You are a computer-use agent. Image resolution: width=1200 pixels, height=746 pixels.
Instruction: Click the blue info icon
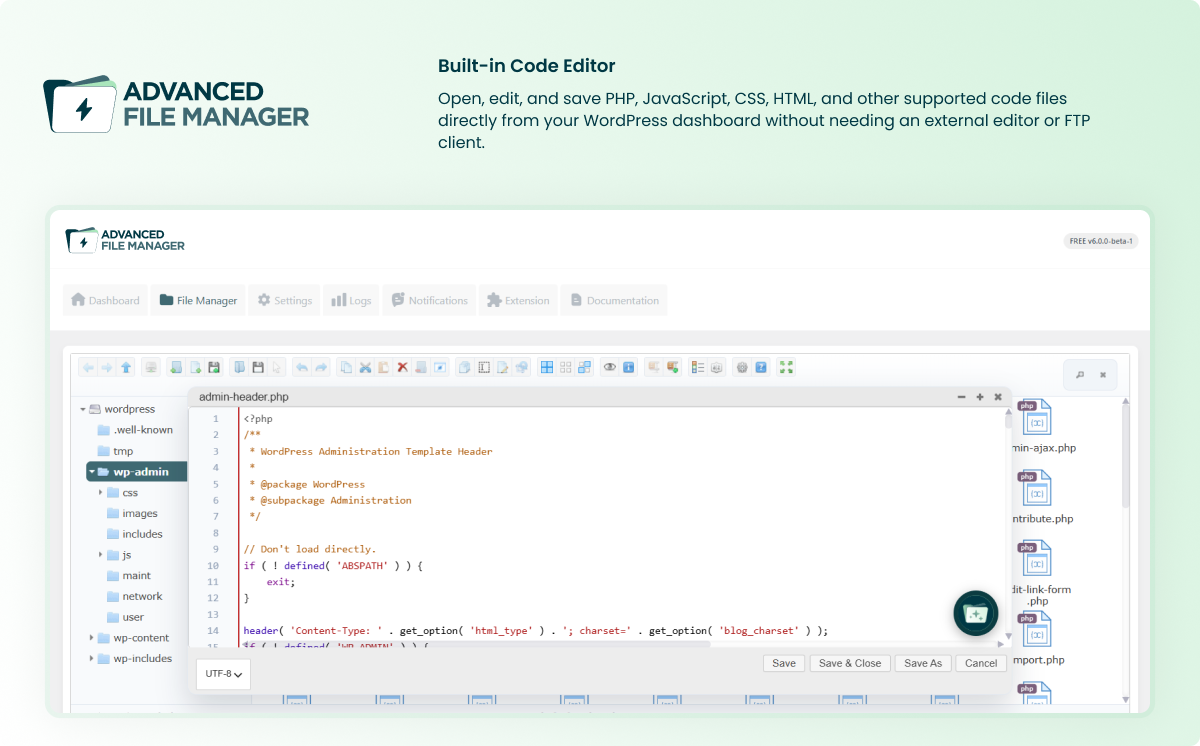coord(629,367)
